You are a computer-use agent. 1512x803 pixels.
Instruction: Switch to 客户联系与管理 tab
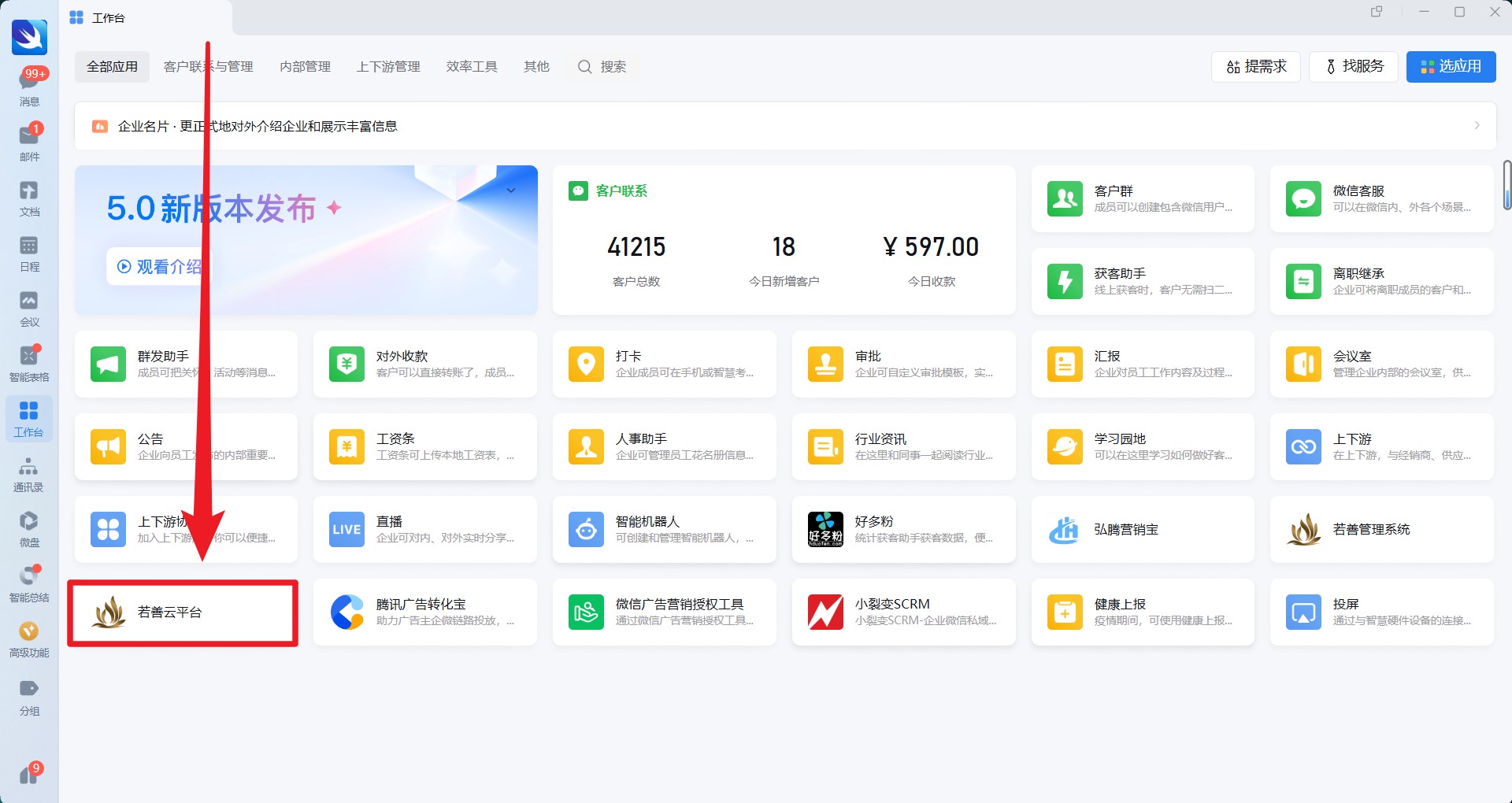click(x=208, y=67)
